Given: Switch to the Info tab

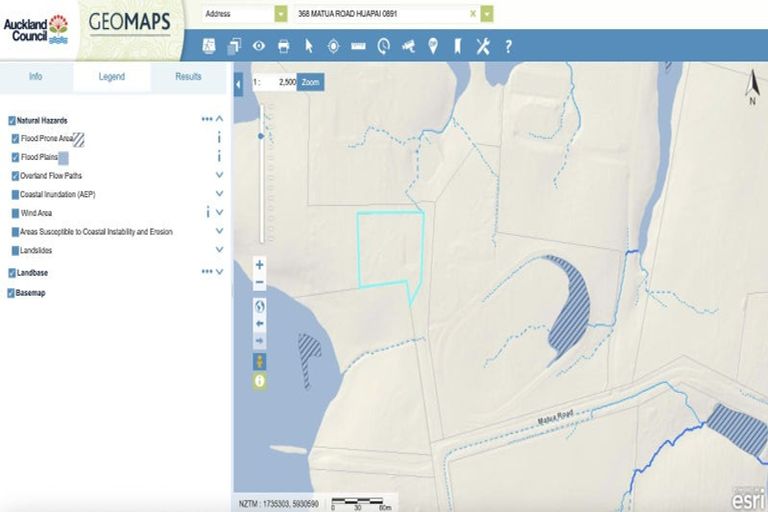Looking at the screenshot, I should [36, 77].
